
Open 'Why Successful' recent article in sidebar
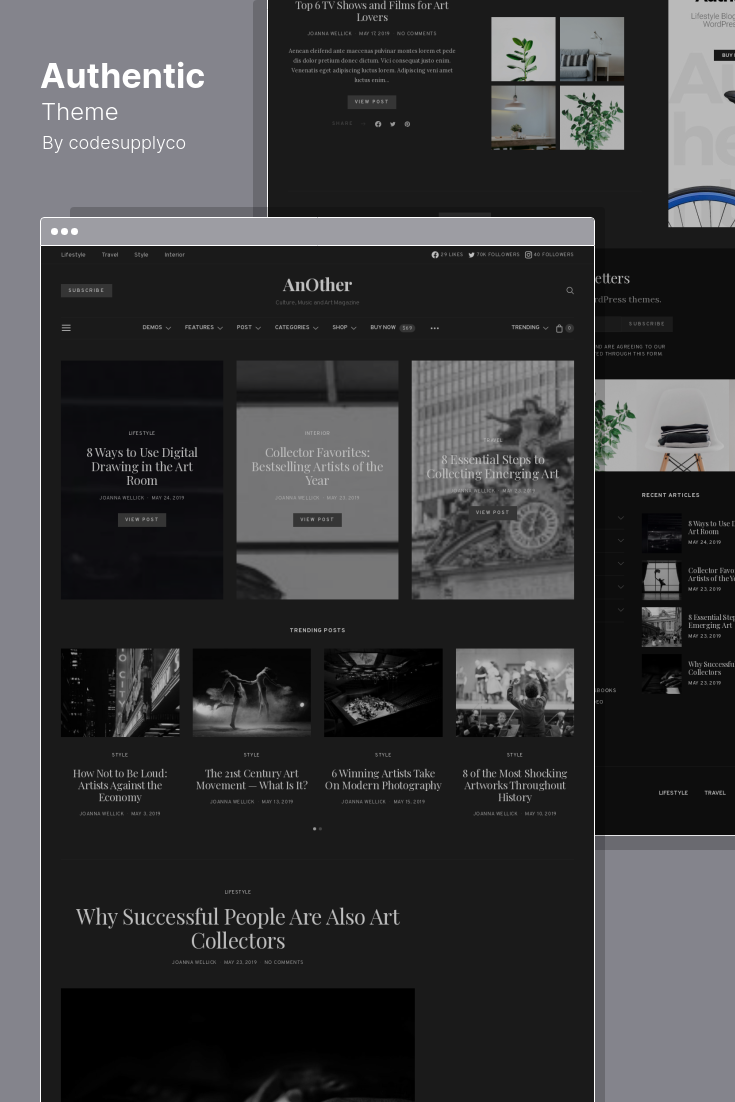pos(711,668)
